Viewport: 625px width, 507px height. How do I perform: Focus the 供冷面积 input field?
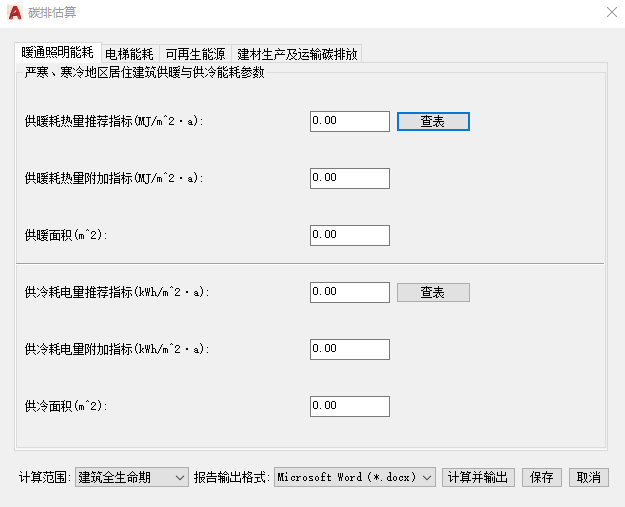click(x=350, y=407)
